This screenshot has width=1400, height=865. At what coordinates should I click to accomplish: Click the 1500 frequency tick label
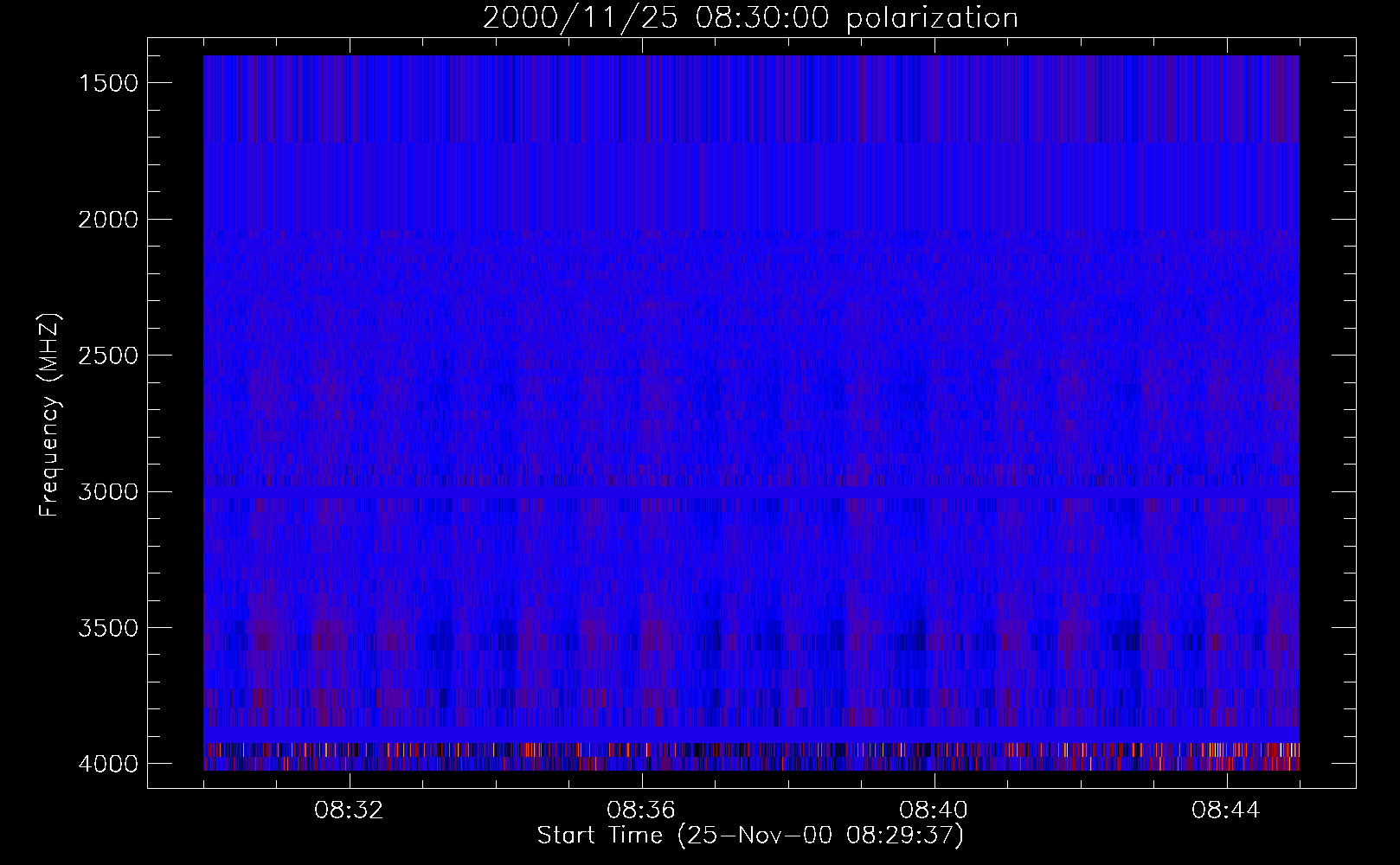tap(108, 83)
